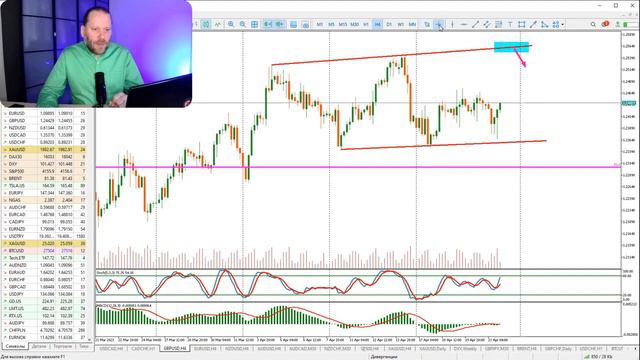
Task: Select the magenta horizontal line on chart
Action: (358, 167)
